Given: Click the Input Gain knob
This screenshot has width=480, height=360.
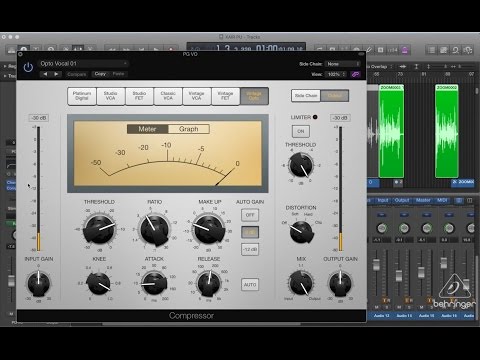Looking at the screenshot, I should click(39, 284).
